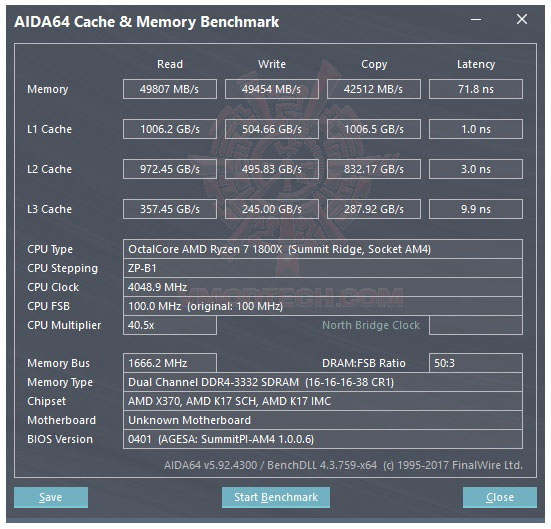
Task: Click CPU Clock field 4048.9 MHz
Action: coord(323,287)
